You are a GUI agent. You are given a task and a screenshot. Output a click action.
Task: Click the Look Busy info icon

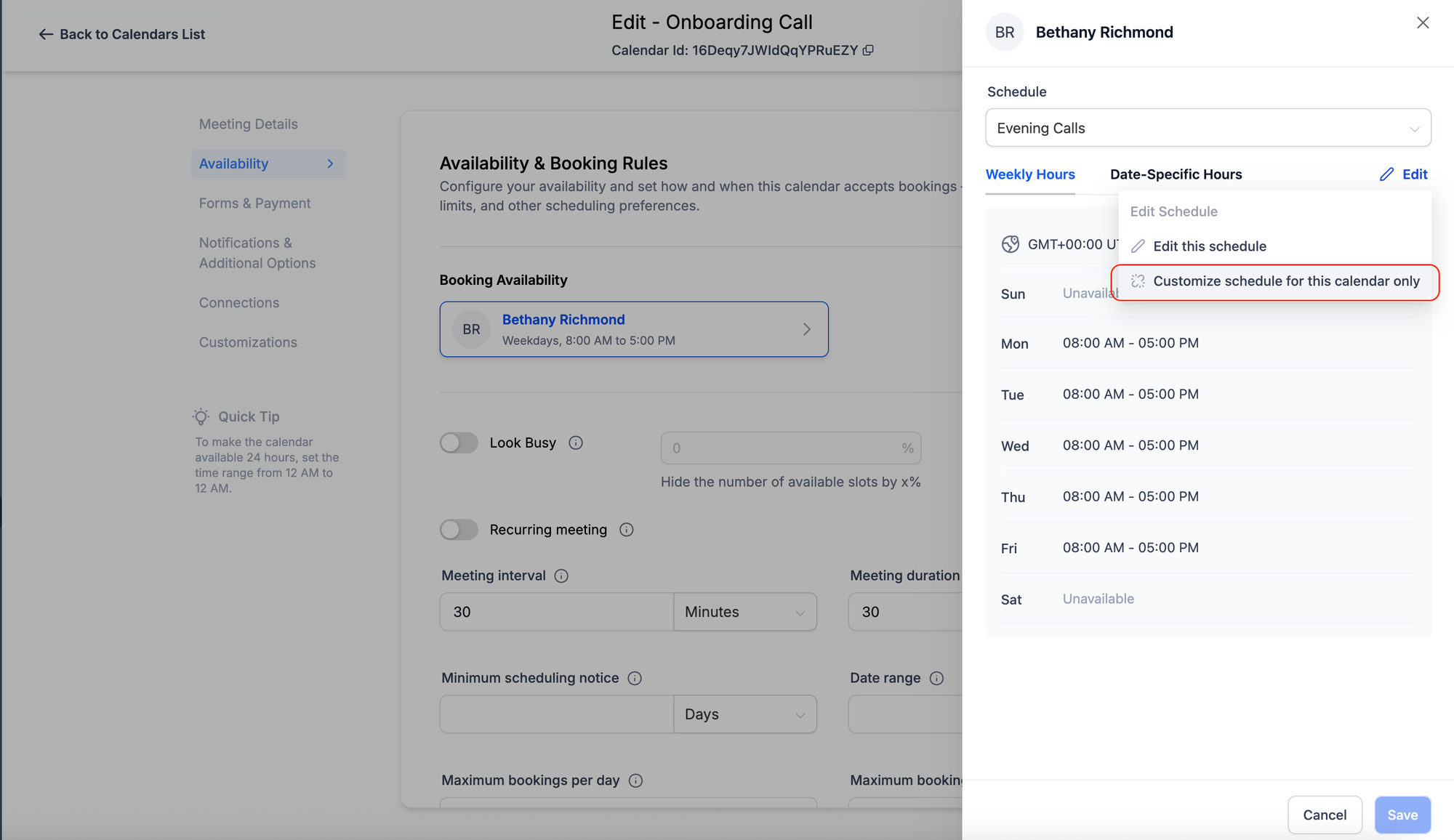tap(576, 443)
